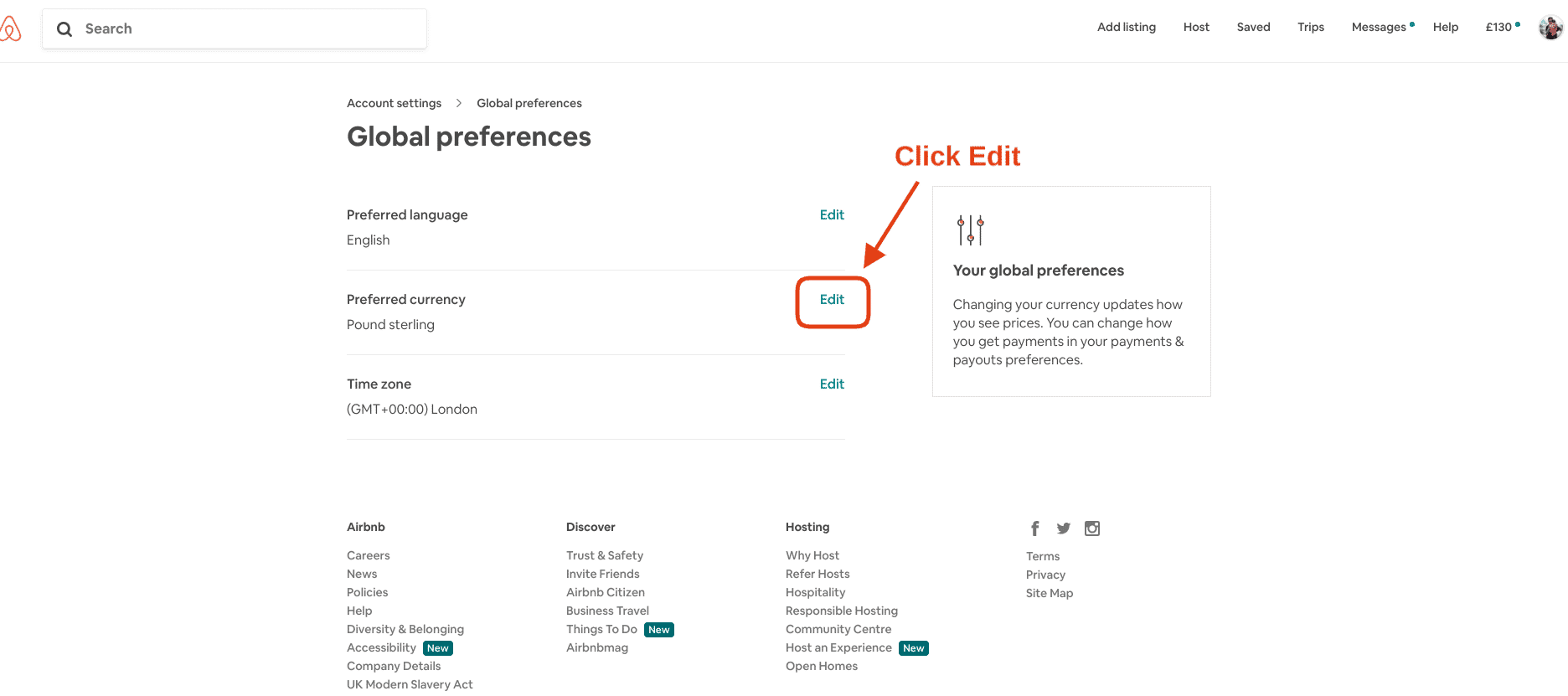Open Airbnb's Facebook page via footer icon
Image resolution: width=1568 pixels, height=696 pixels.
(x=1034, y=528)
